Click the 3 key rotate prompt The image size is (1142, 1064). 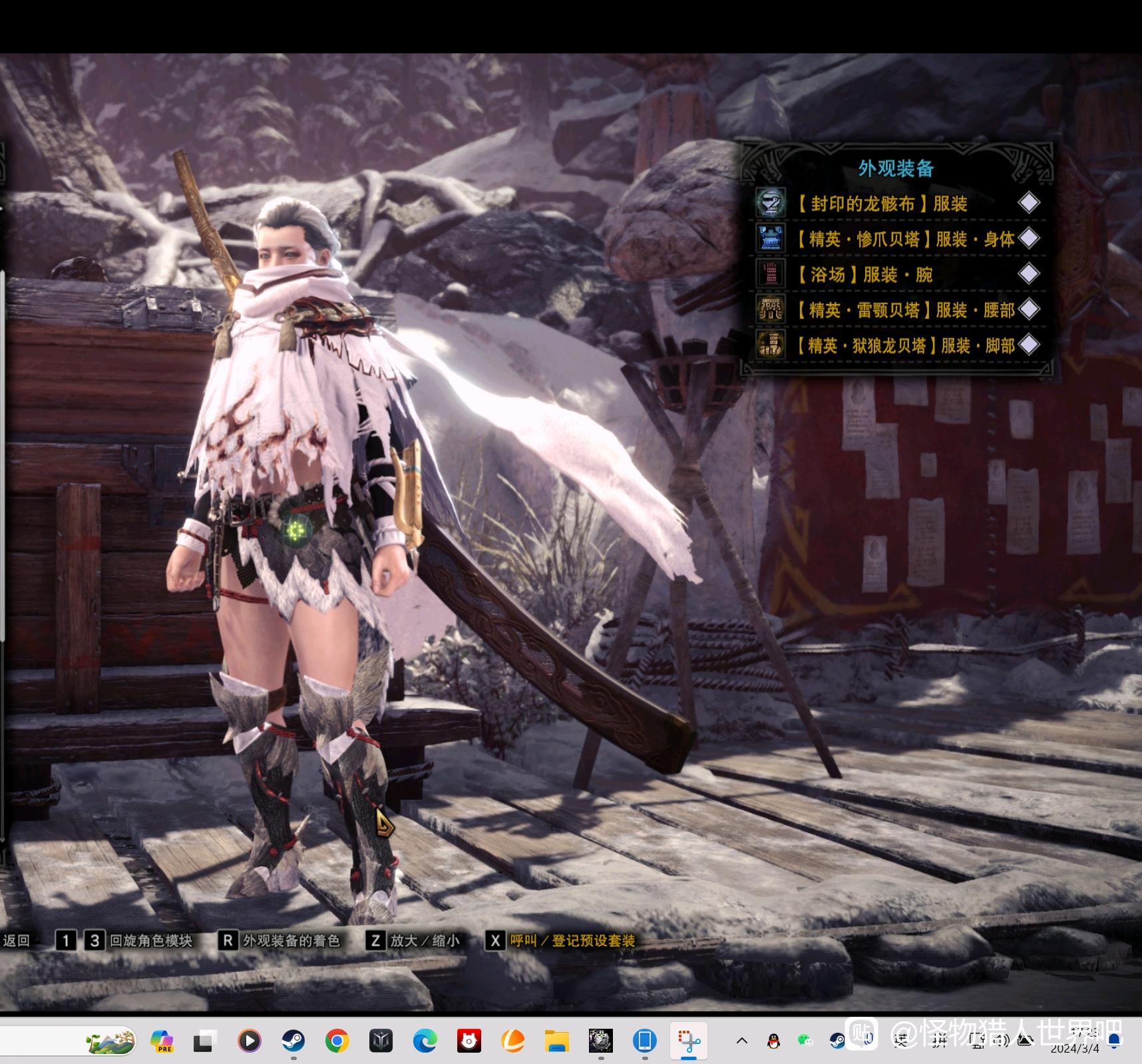(95, 940)
